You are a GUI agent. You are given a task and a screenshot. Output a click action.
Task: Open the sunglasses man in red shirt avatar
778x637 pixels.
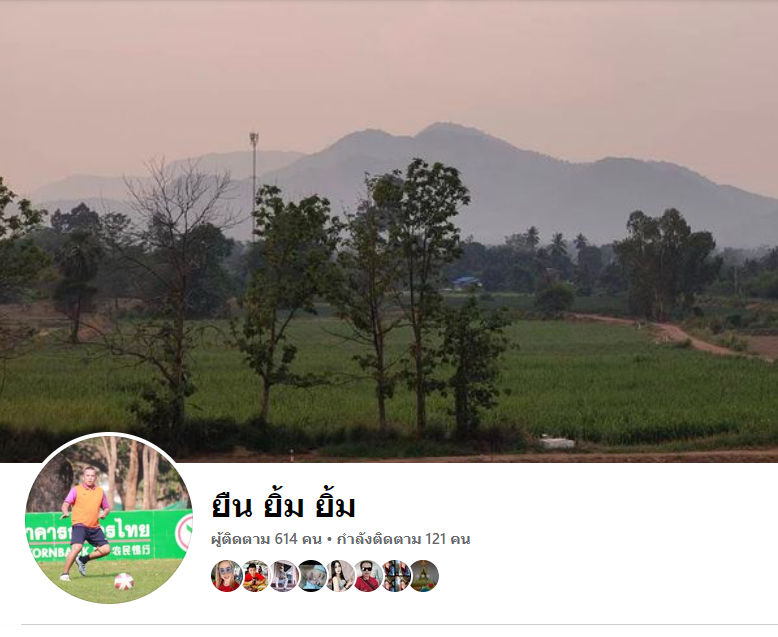click(368, 576)
